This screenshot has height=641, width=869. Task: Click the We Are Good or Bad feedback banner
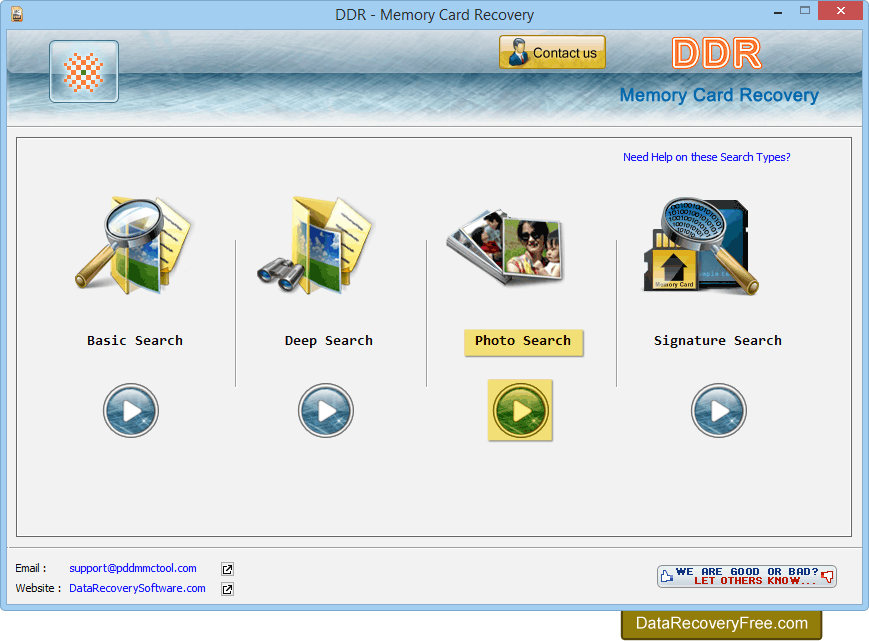[747, 576]
